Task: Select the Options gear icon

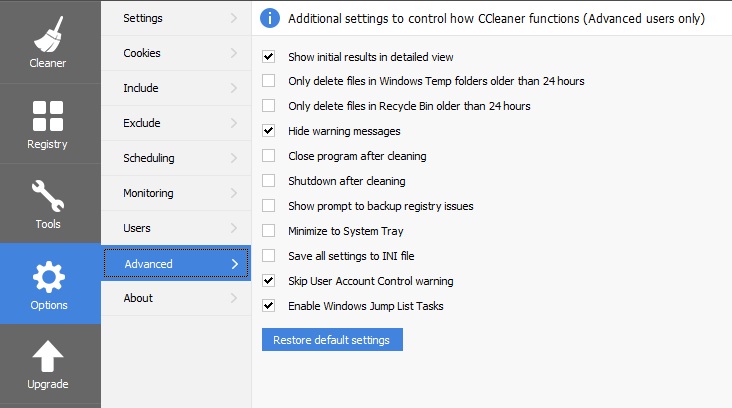Action: pyautogui.click(x=48, y=276)
